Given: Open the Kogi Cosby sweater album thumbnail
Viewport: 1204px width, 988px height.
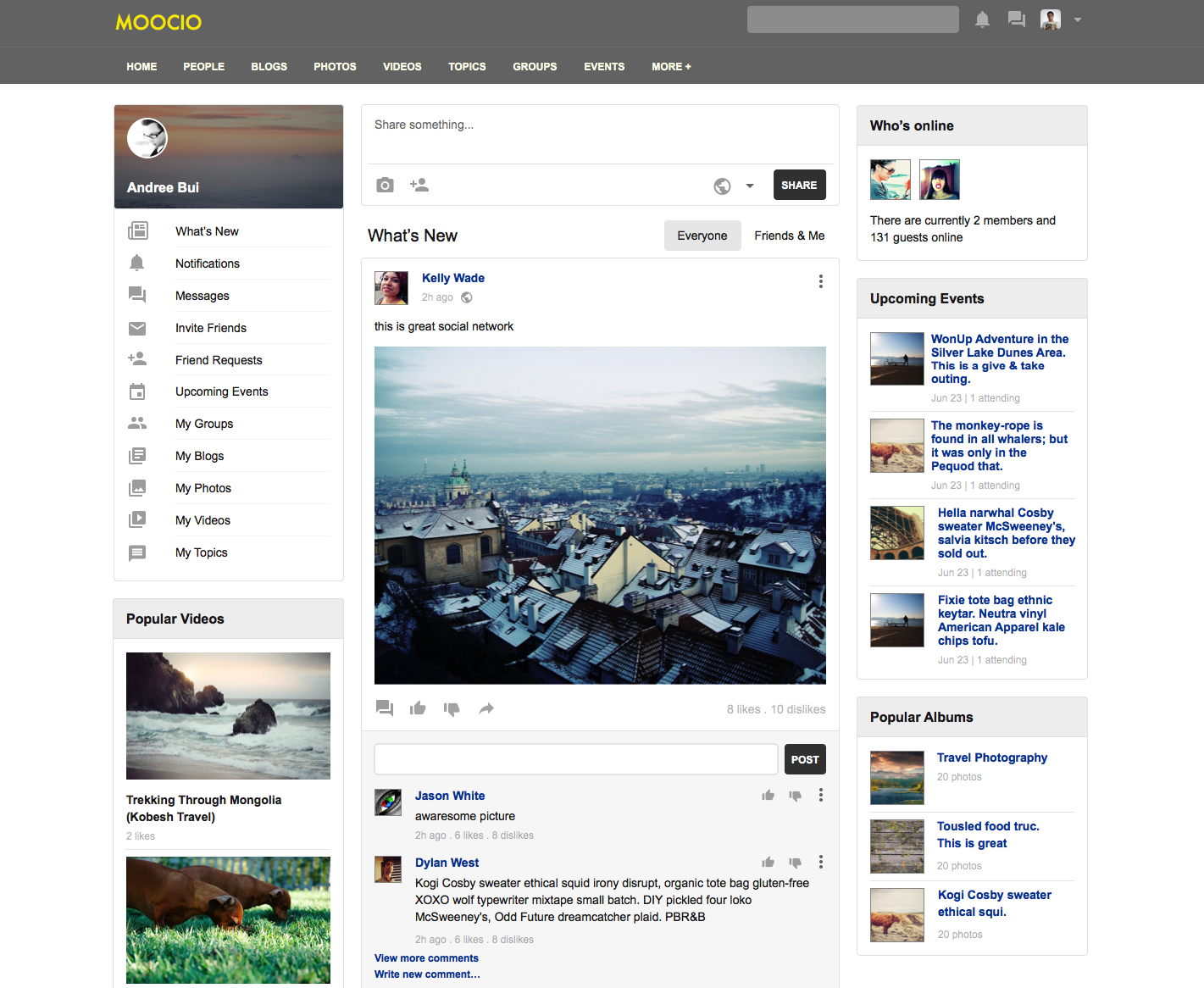Looking at the screenshot, I should pyautogui.click(x=897, y=915).
